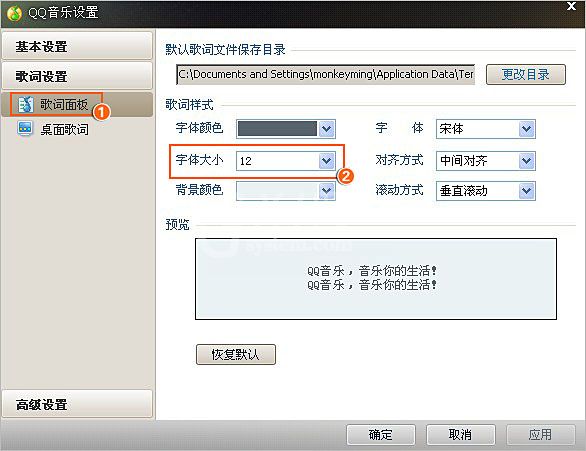Select the 歌词面板 icon in sidebar
Screen dimensions: 586x451
pos(25,105)
